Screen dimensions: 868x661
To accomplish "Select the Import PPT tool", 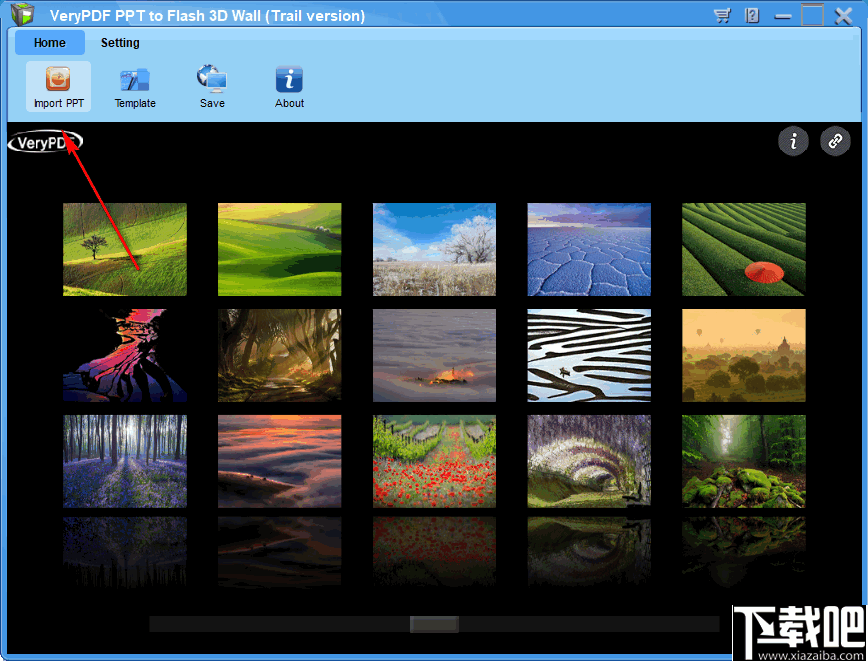I will (x=57, y=86).
